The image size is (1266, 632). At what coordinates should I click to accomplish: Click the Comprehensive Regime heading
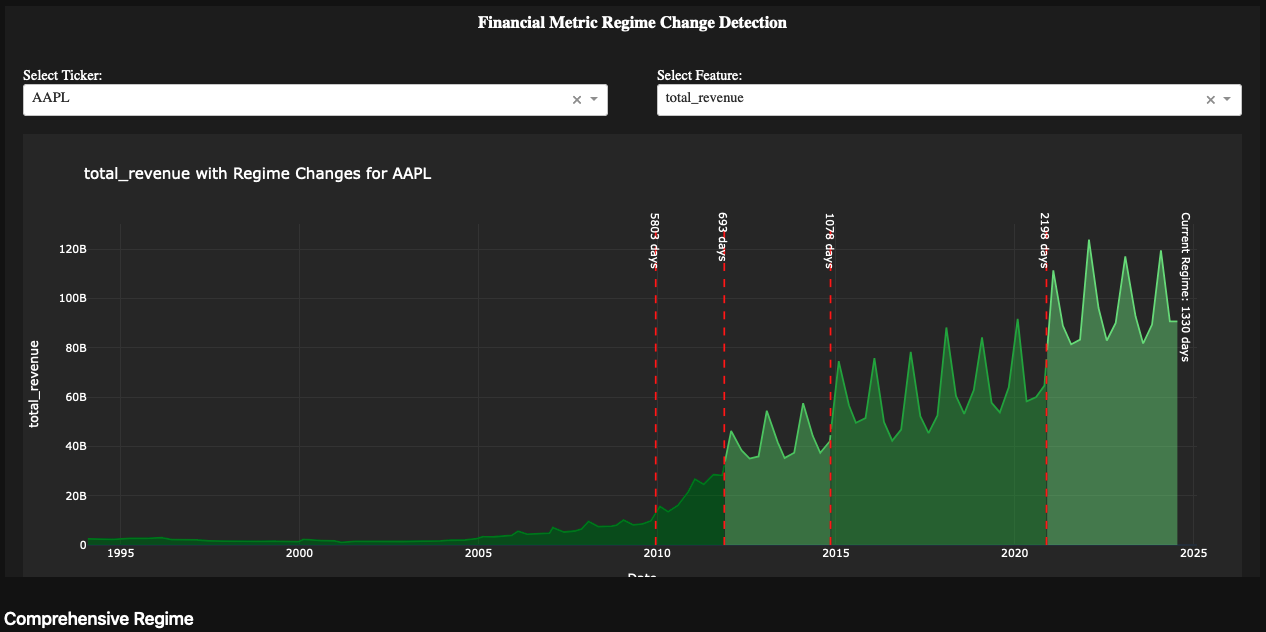(x=99, y=619)
